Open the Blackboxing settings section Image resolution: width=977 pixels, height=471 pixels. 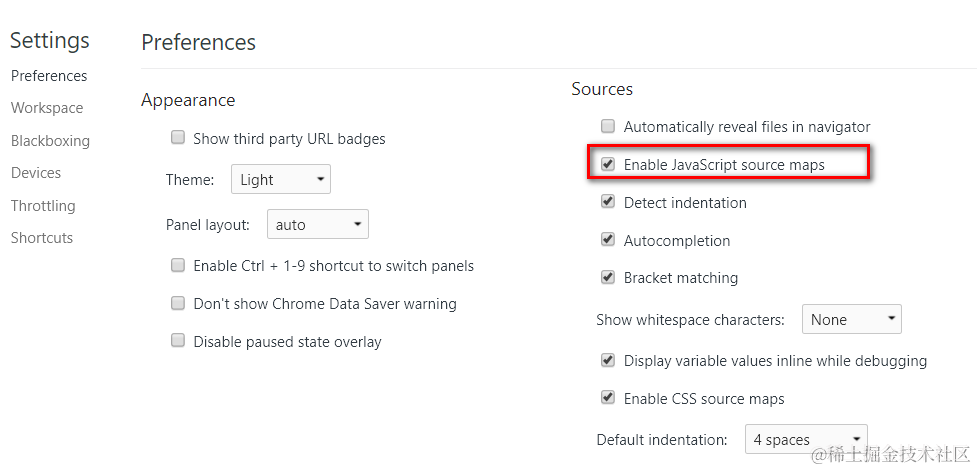(x=50, y=141)
